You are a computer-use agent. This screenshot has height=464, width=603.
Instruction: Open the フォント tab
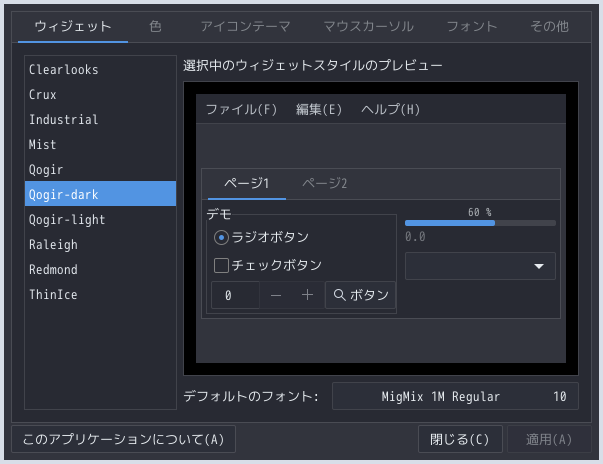coord(472,27)
